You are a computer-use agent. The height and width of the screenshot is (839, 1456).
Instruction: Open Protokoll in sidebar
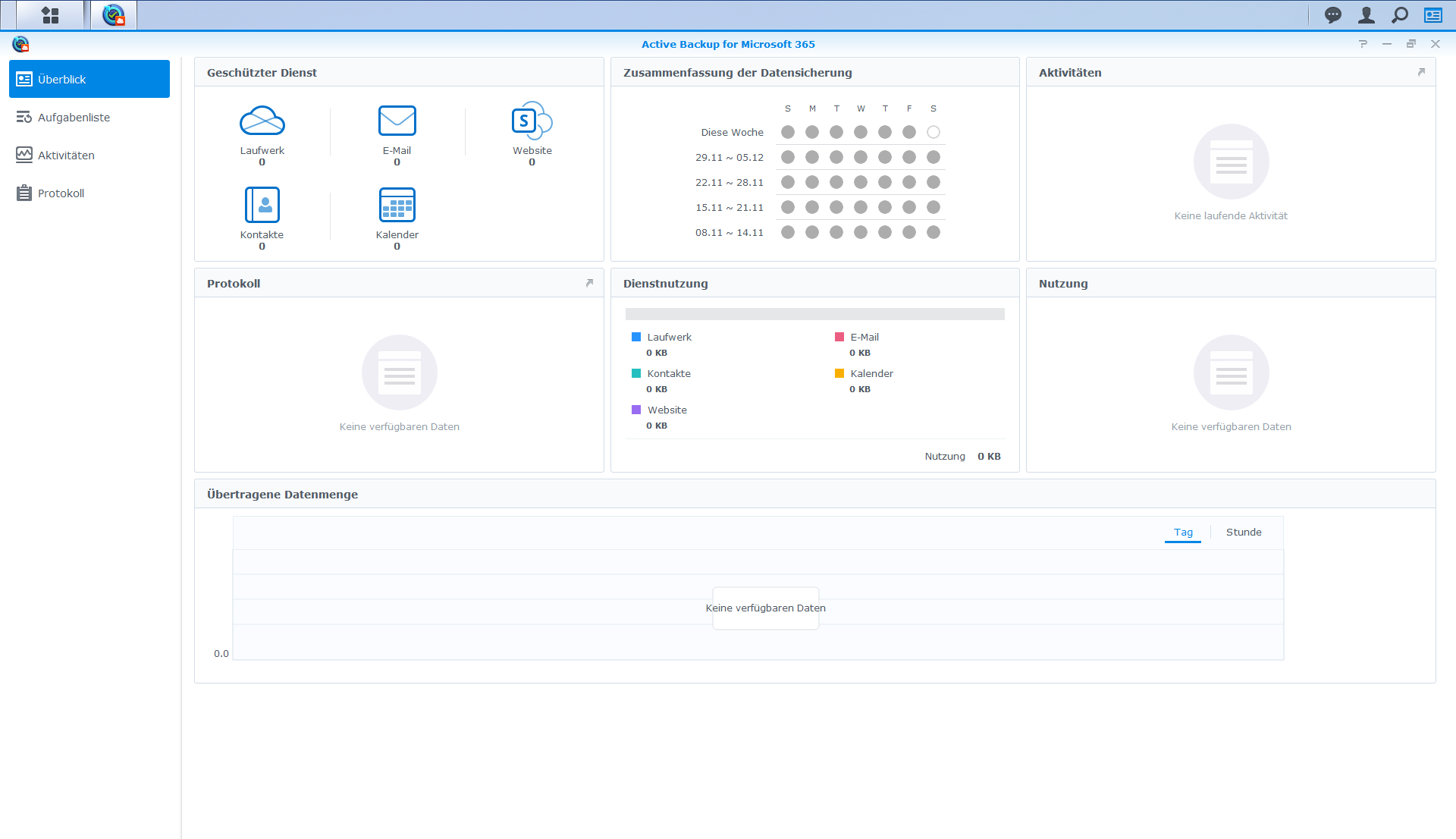[x=61, y=193]
